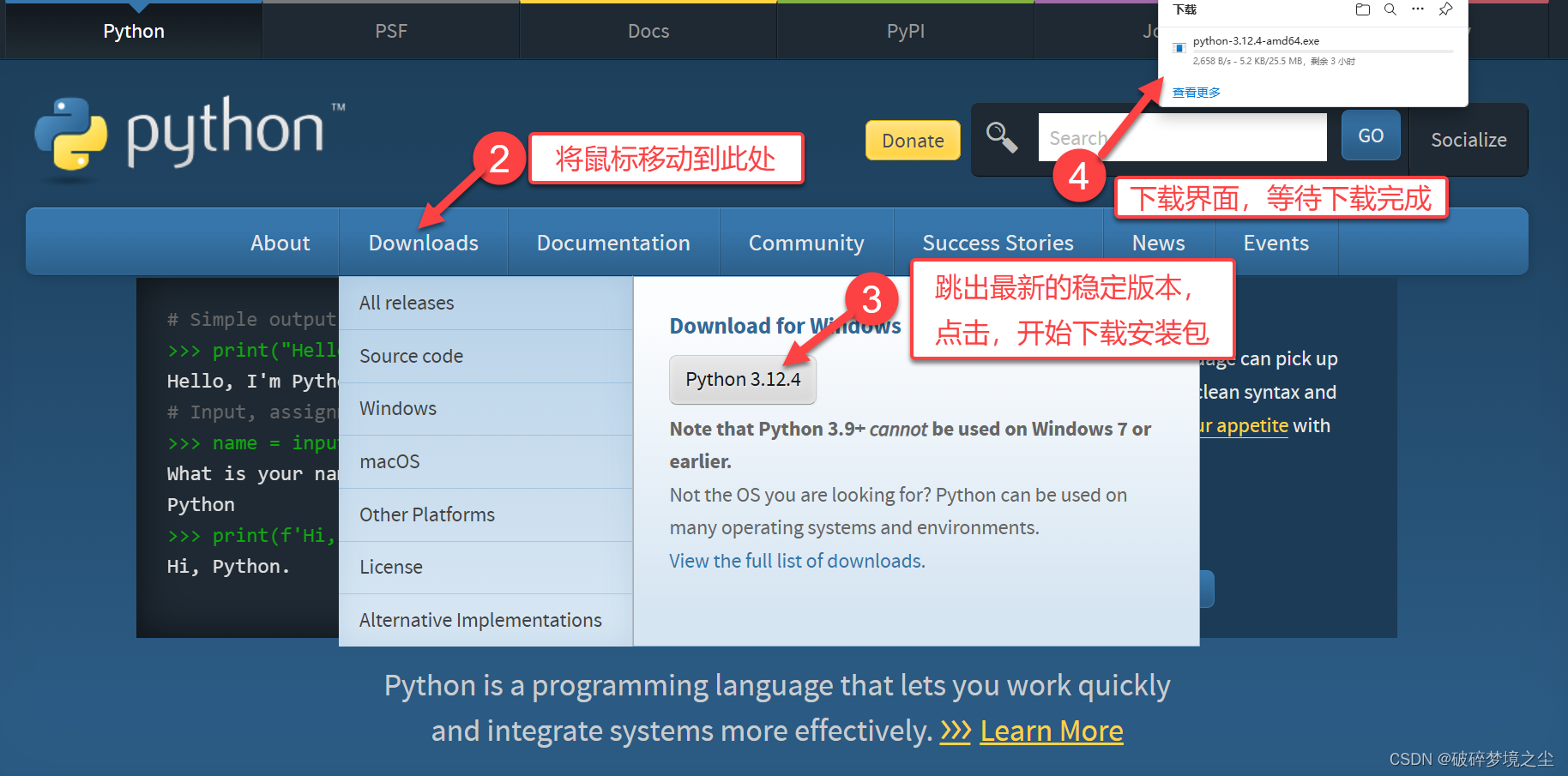Open Documentation navigation menu
This screenshot has width=1568, height=776.
click(613, 243)
